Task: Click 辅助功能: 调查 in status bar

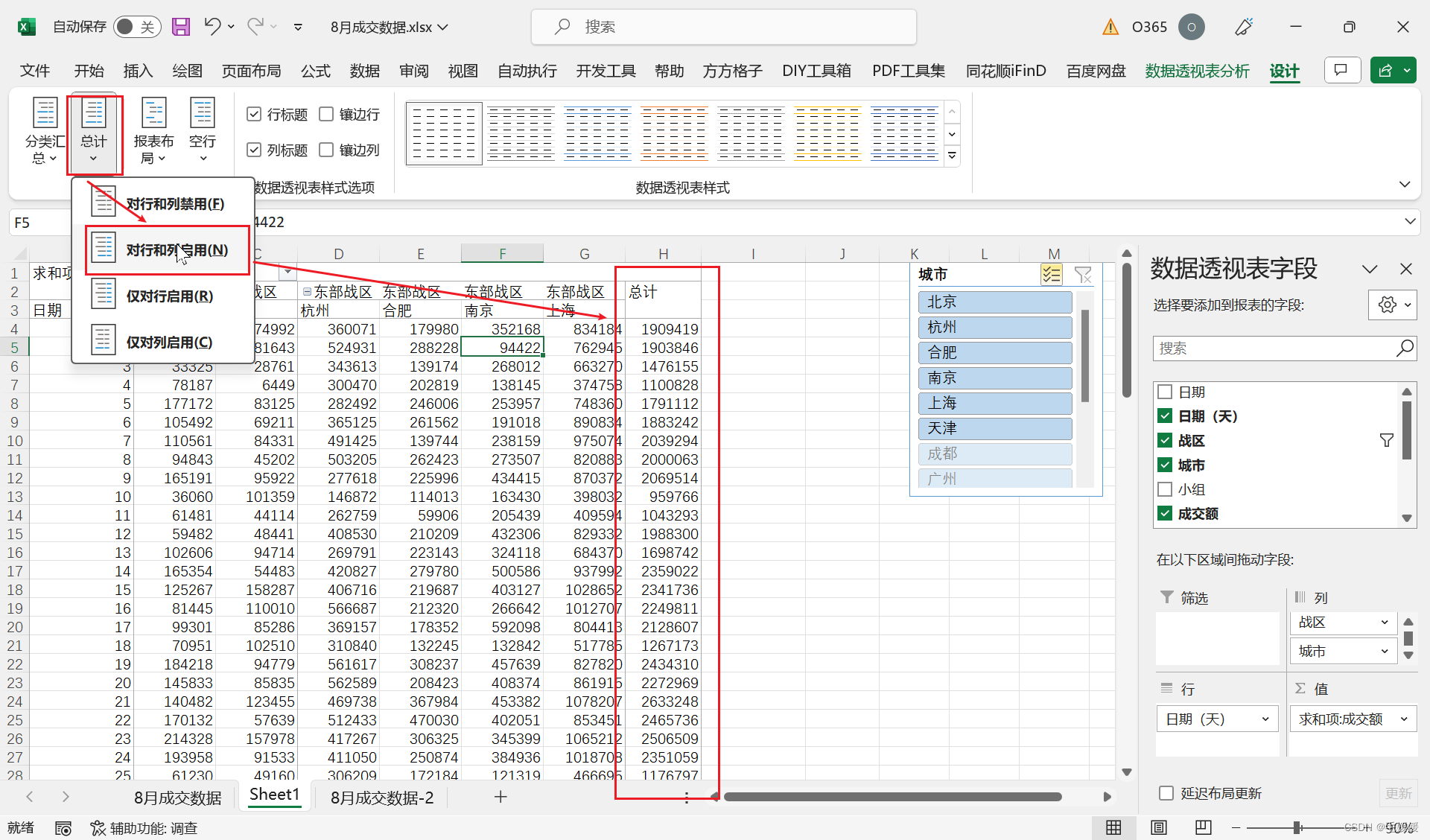Action: click(x=144, y=828)
